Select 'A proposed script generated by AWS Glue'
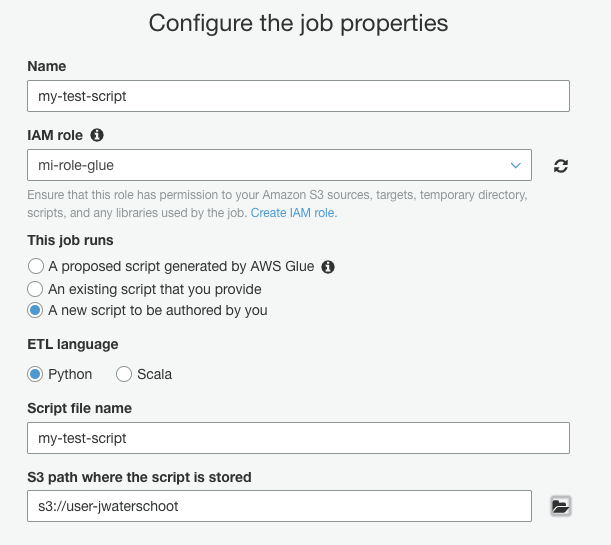The image size is (611, 545). pos(36,267)
